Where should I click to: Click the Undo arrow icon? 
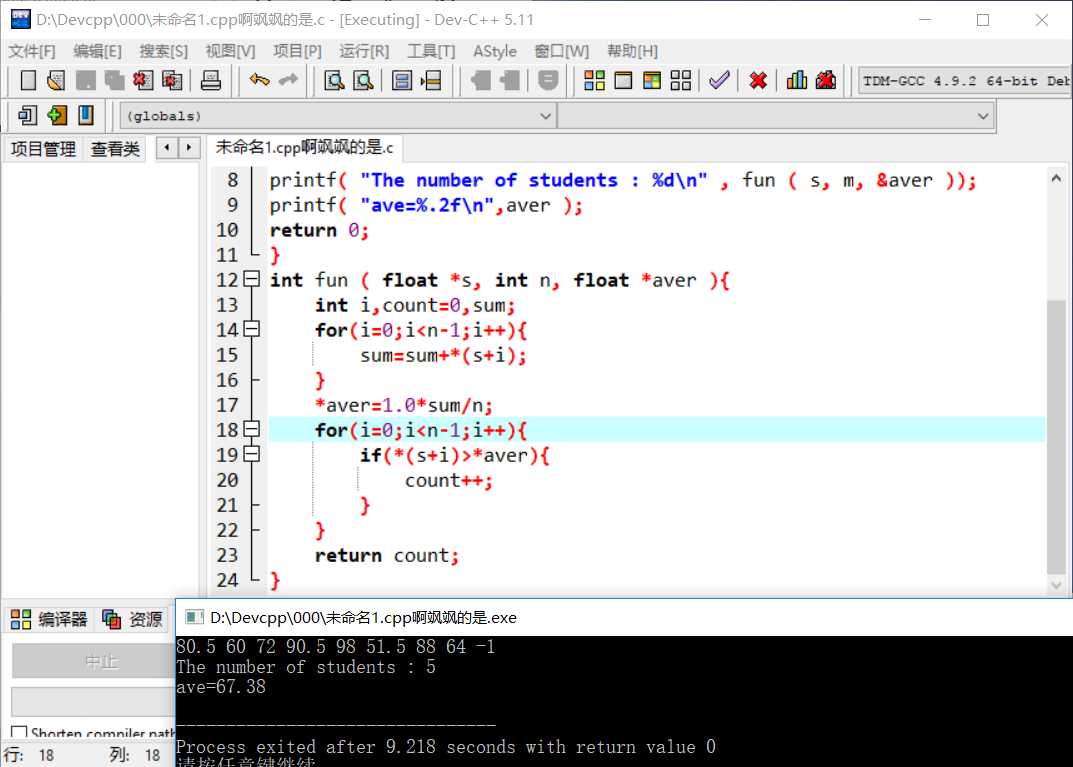pos(259,81)
